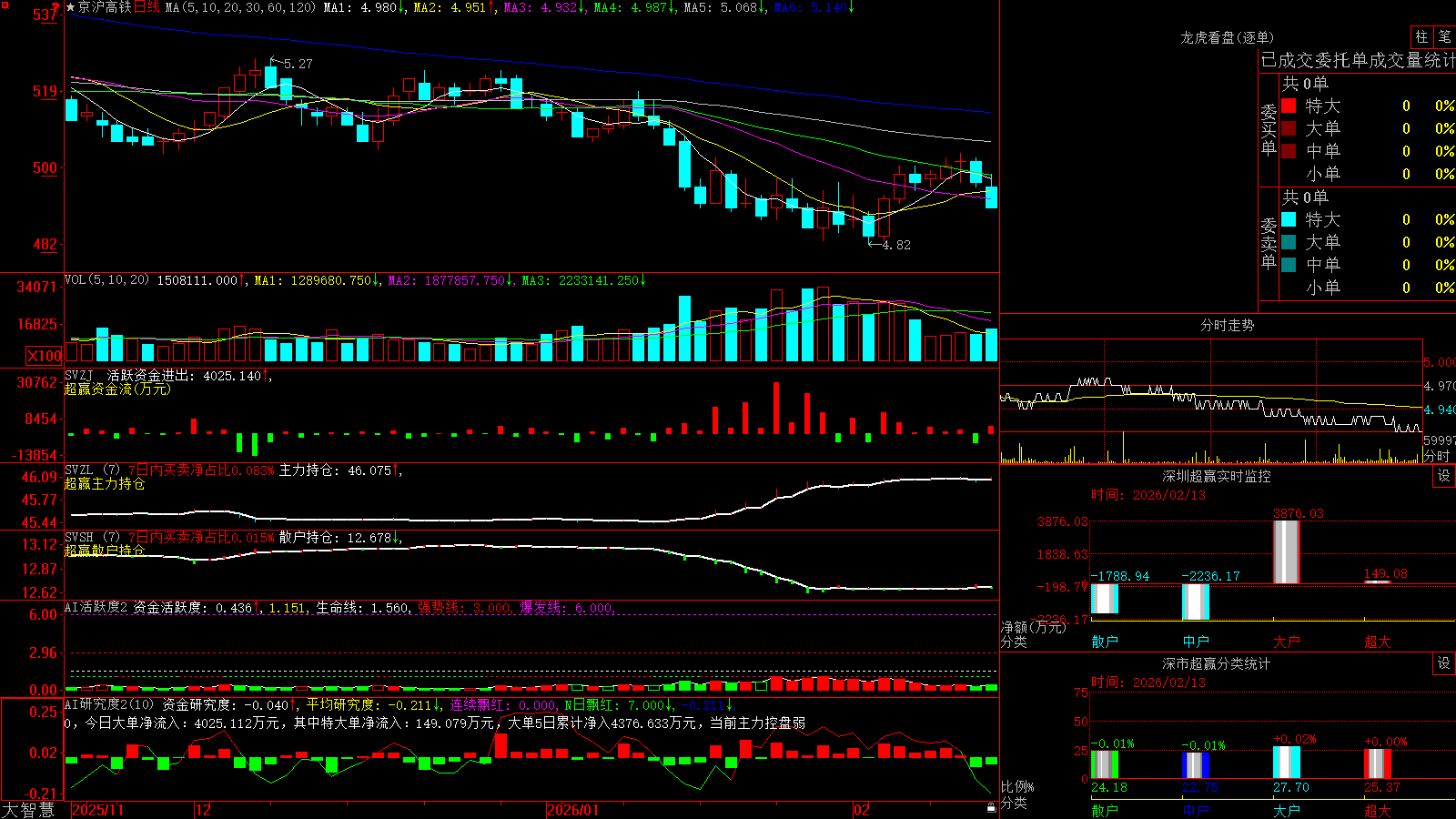
Task: Click the 2025/11 timeline date marker
Action: (x=97, y=810)
